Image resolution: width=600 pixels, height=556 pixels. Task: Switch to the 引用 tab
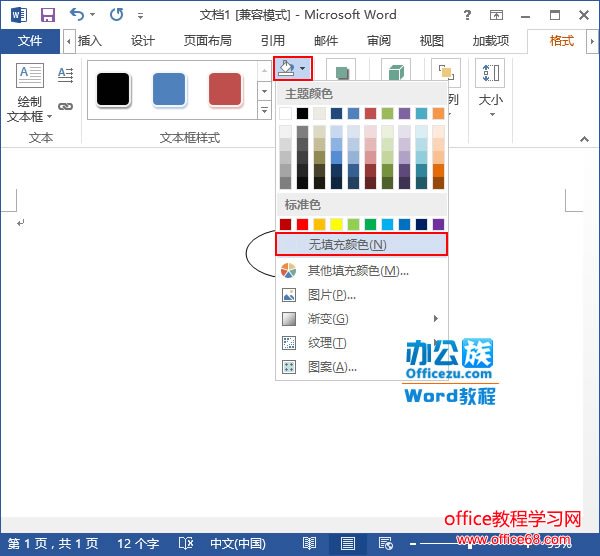273,41
